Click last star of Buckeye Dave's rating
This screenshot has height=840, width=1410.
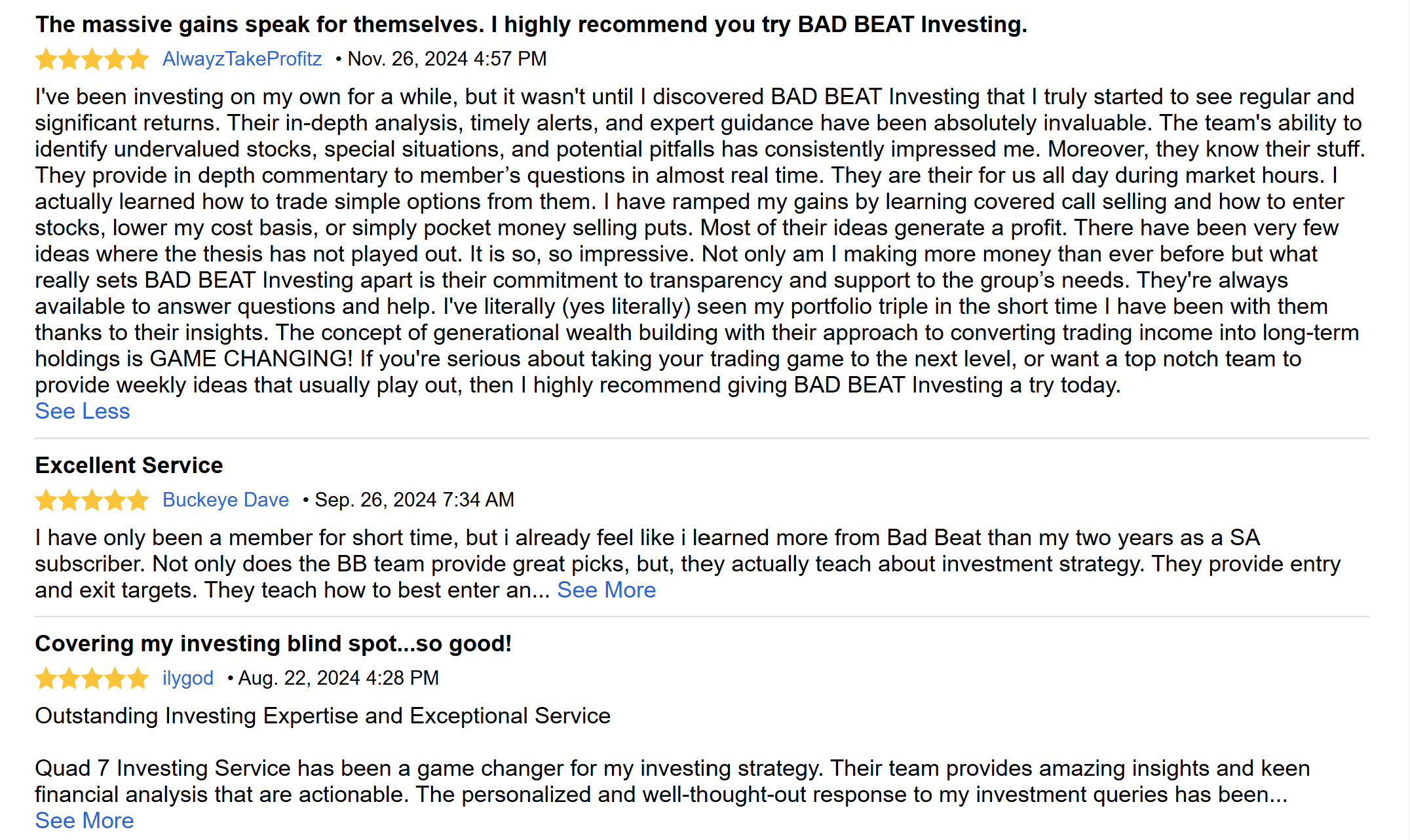(x=138, y=501)
